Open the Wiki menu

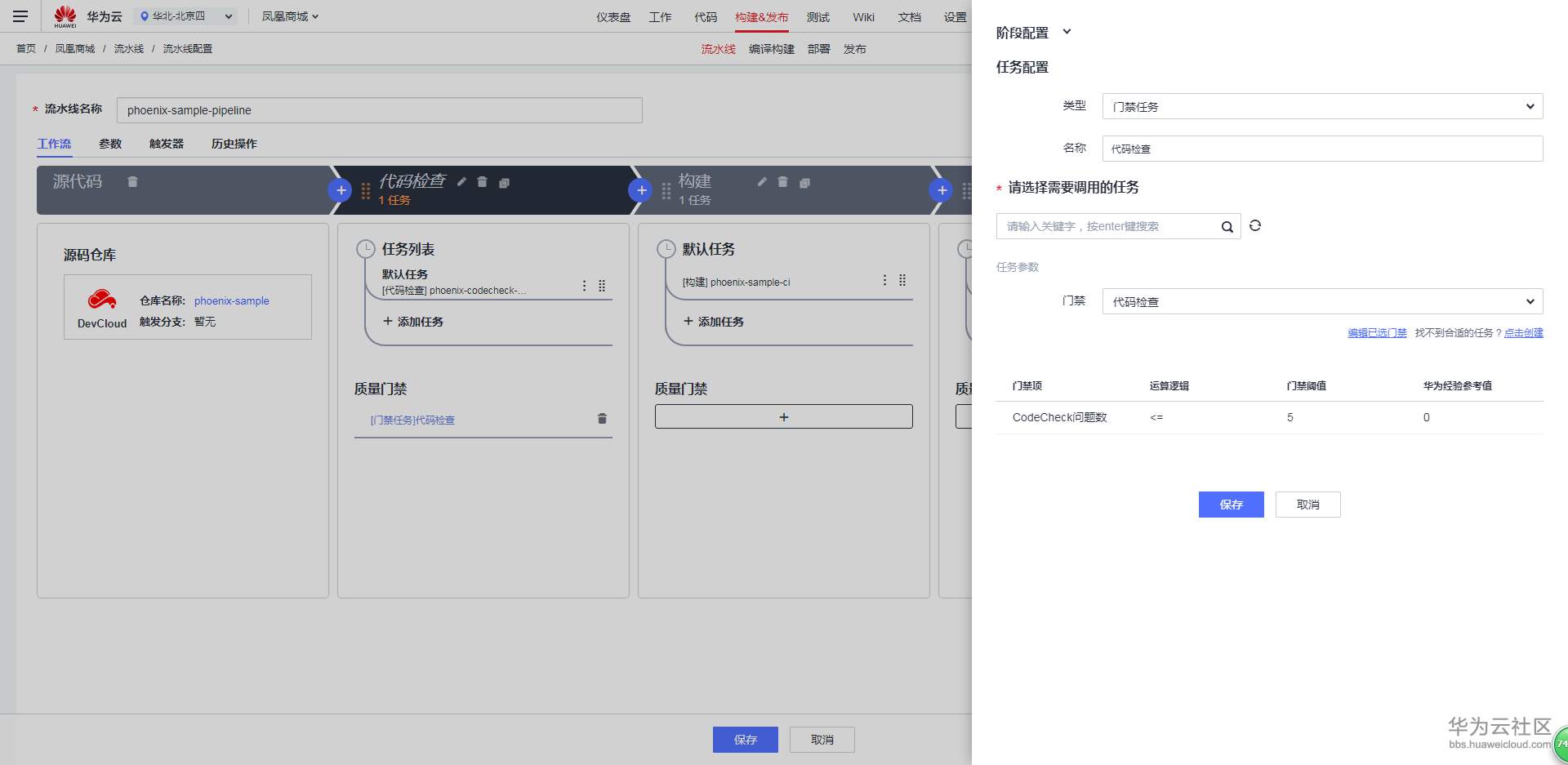(863, 17)
